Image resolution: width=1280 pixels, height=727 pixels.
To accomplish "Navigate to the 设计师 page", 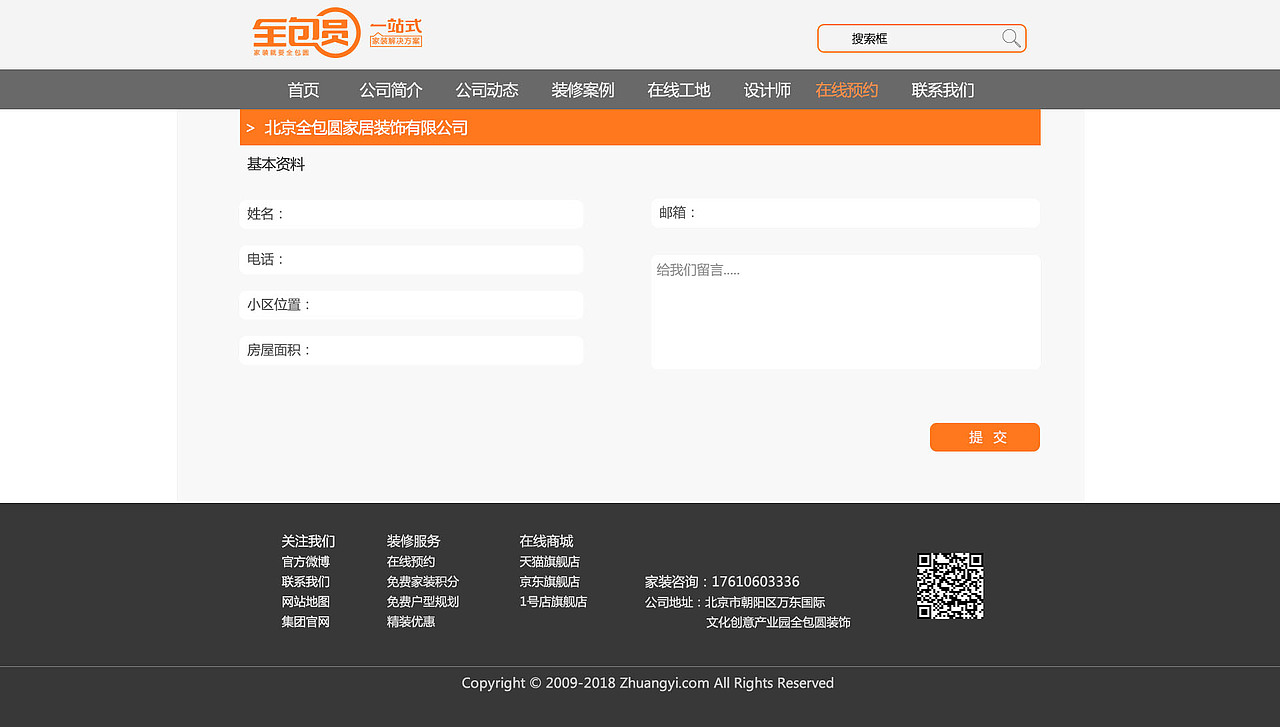I will 767,90.
